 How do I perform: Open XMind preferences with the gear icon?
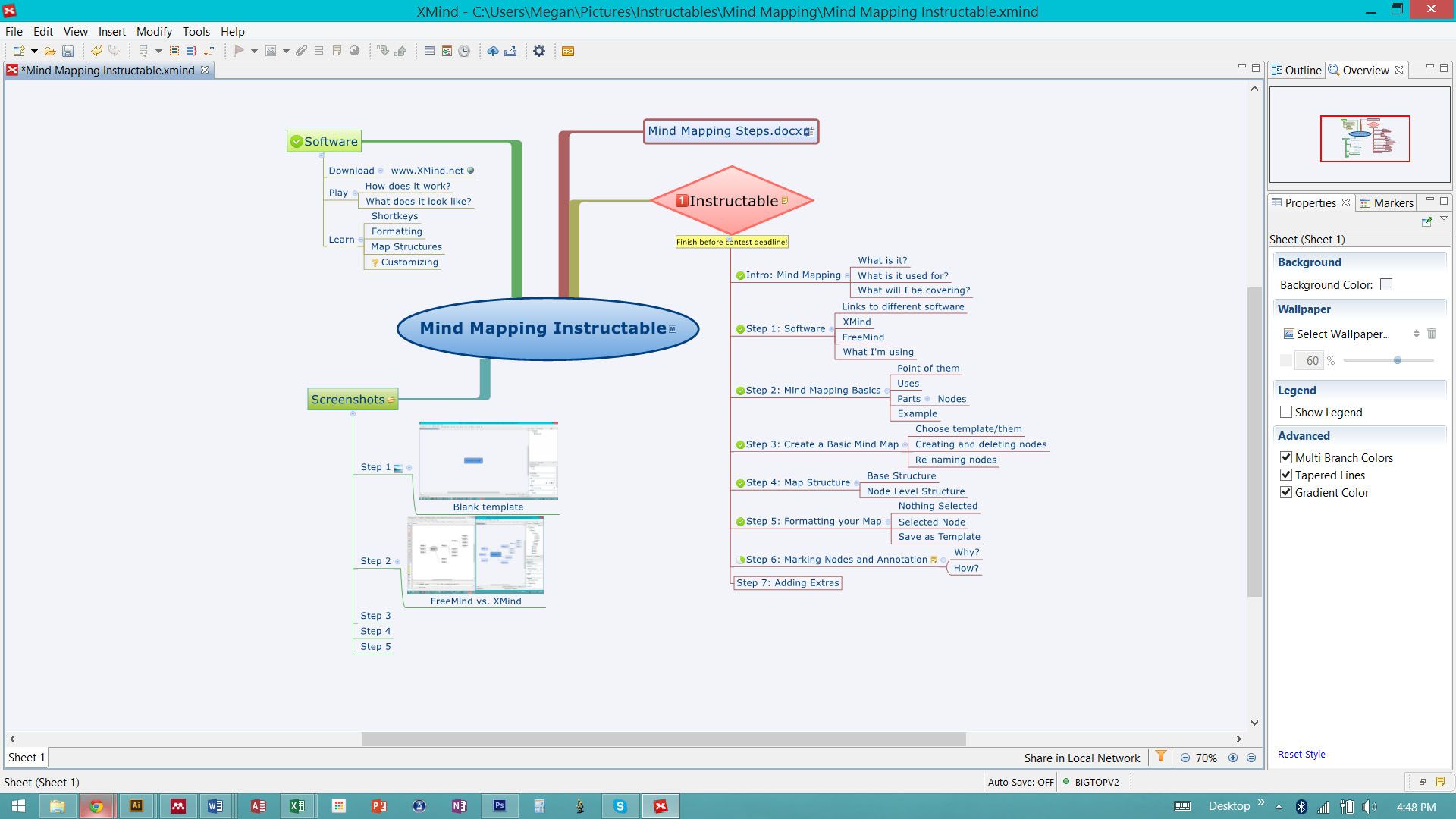click(x=539, y=51)
